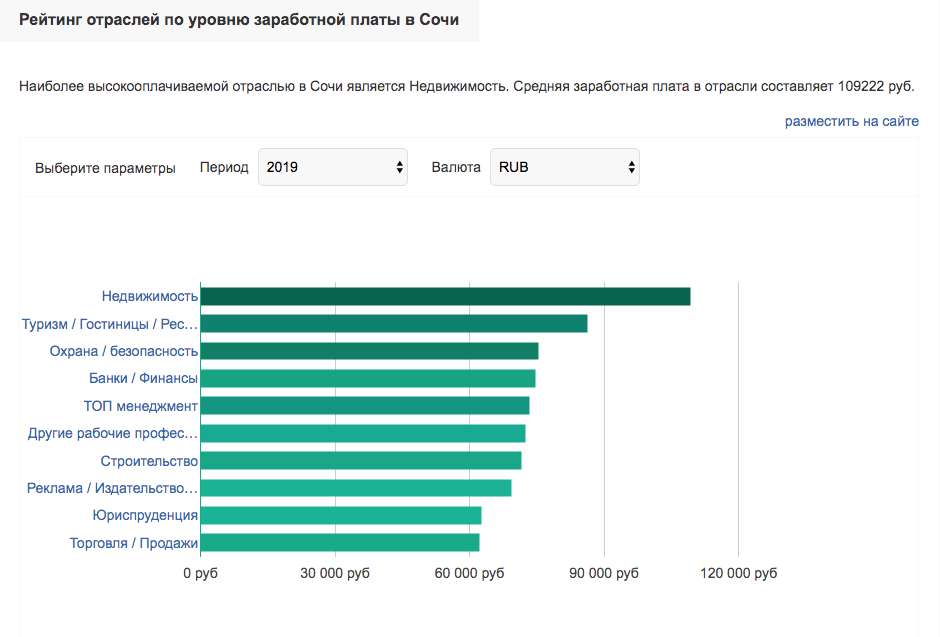Open the 'ТОП менеджмент' link
Image resolution: width=940 pixels, height=637 pixels.
coord(140,406)
